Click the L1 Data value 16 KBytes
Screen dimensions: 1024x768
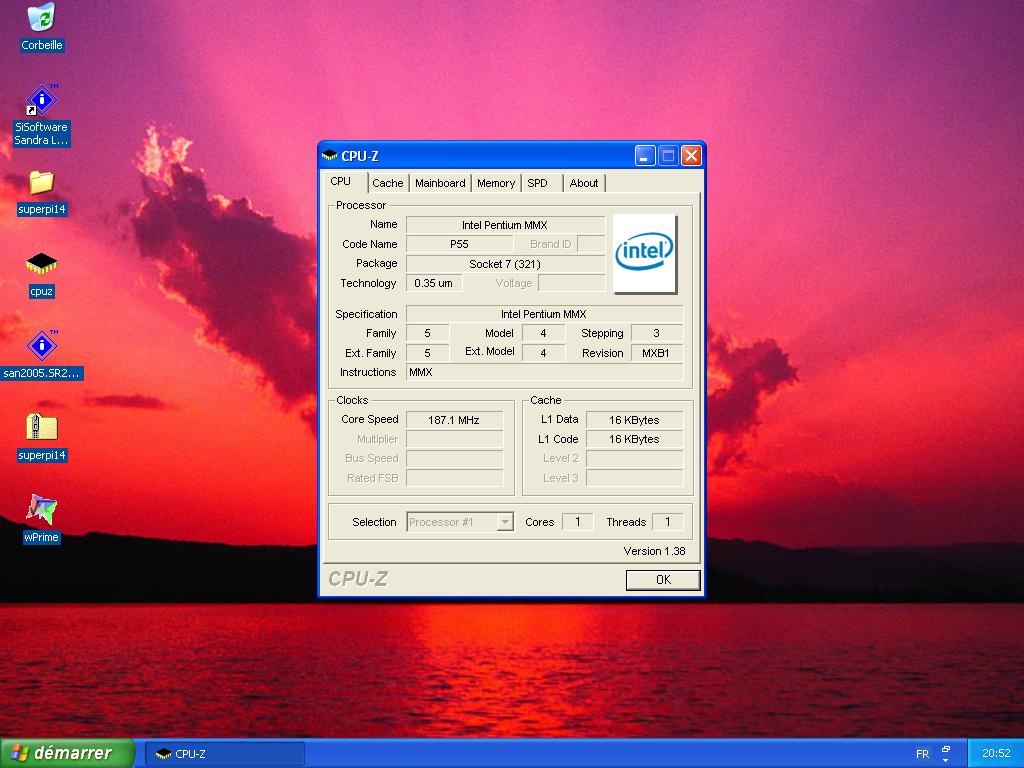[x=634, y=420]
